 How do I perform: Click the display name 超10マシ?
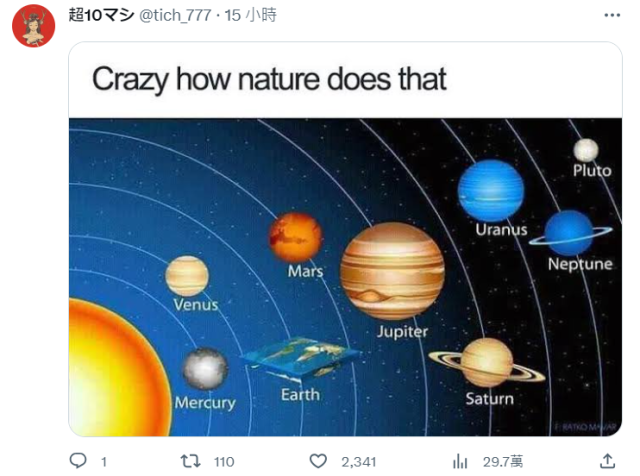pyautogui.click(x=98, y=14)
